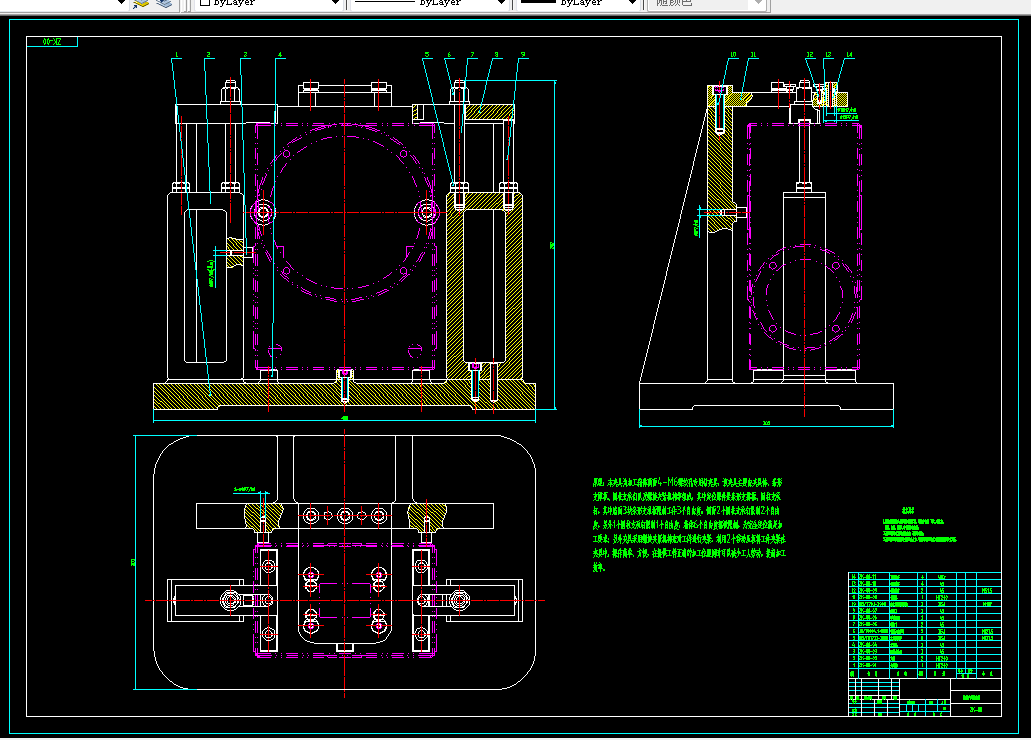Screen dimensions: 1031x740
Task: Select the rotated drawing number box on frame
Action: (x=52, y=41)
